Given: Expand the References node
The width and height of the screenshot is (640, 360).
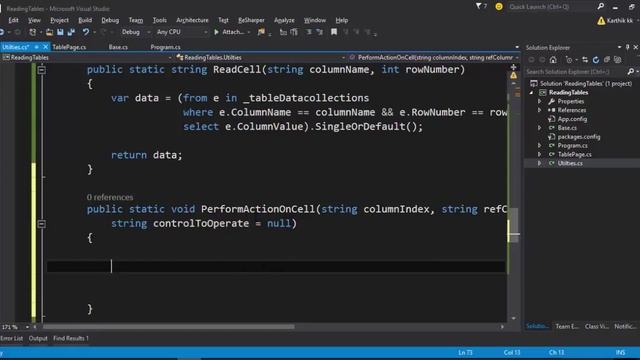Looking at the screenshot, I should tap(540, 110).
